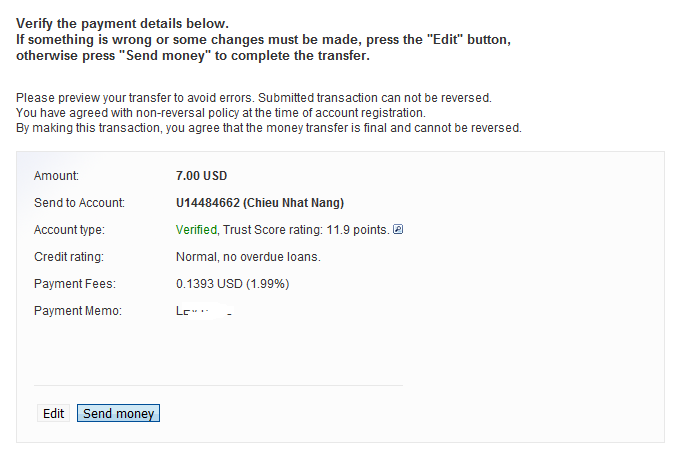Click the Credit rating label

click(69, 257)
